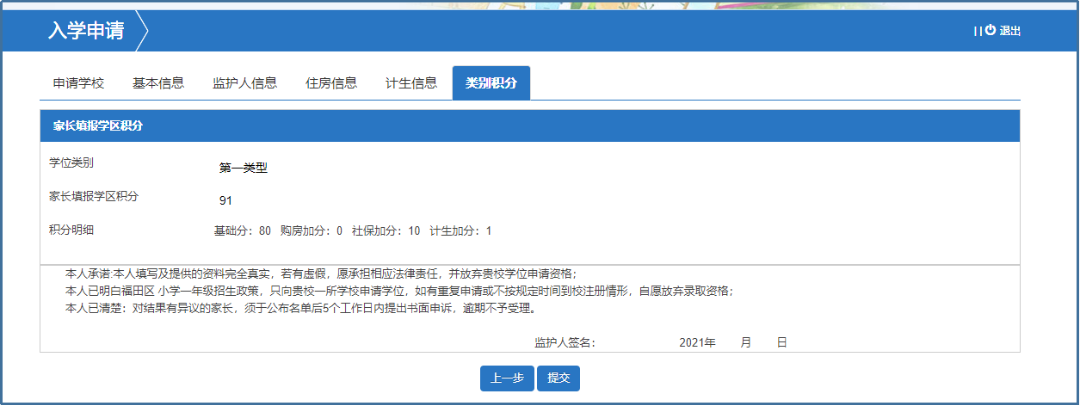Viewport: 1080px width, 405px height.
Task: Open the 计生信息 tab
Action: (x=411, y=83)
